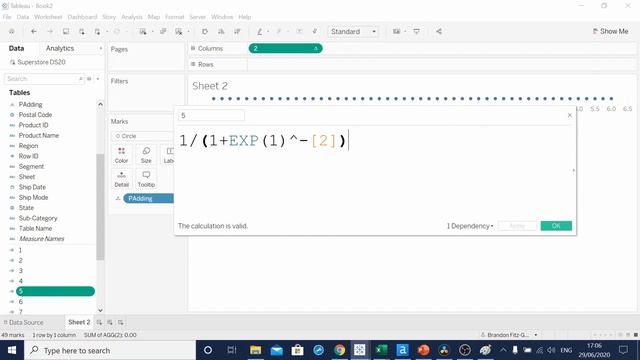Open the Tooltip card in Marks
Screen dimensions: 640x360
pyautogui.click(x=146, y=179)
